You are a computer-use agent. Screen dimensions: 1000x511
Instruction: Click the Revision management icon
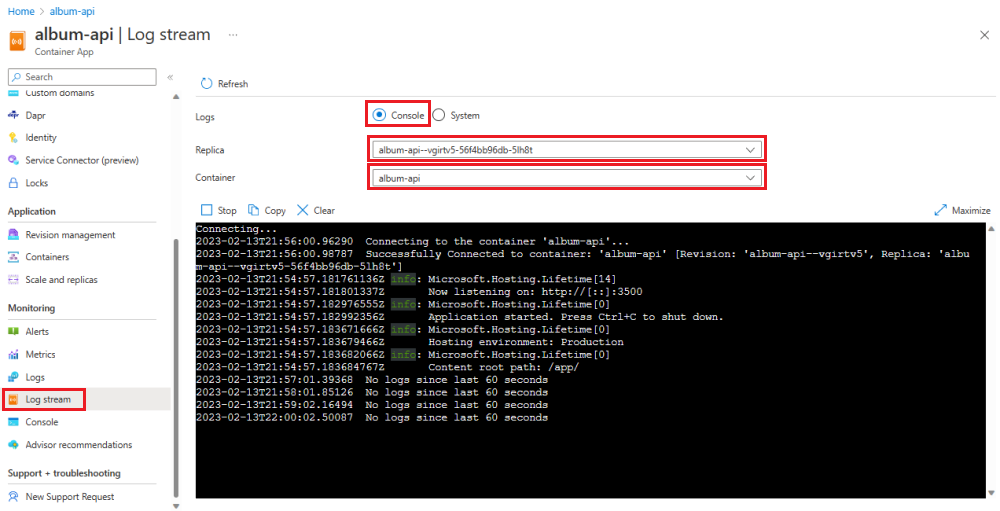(13, 235)
